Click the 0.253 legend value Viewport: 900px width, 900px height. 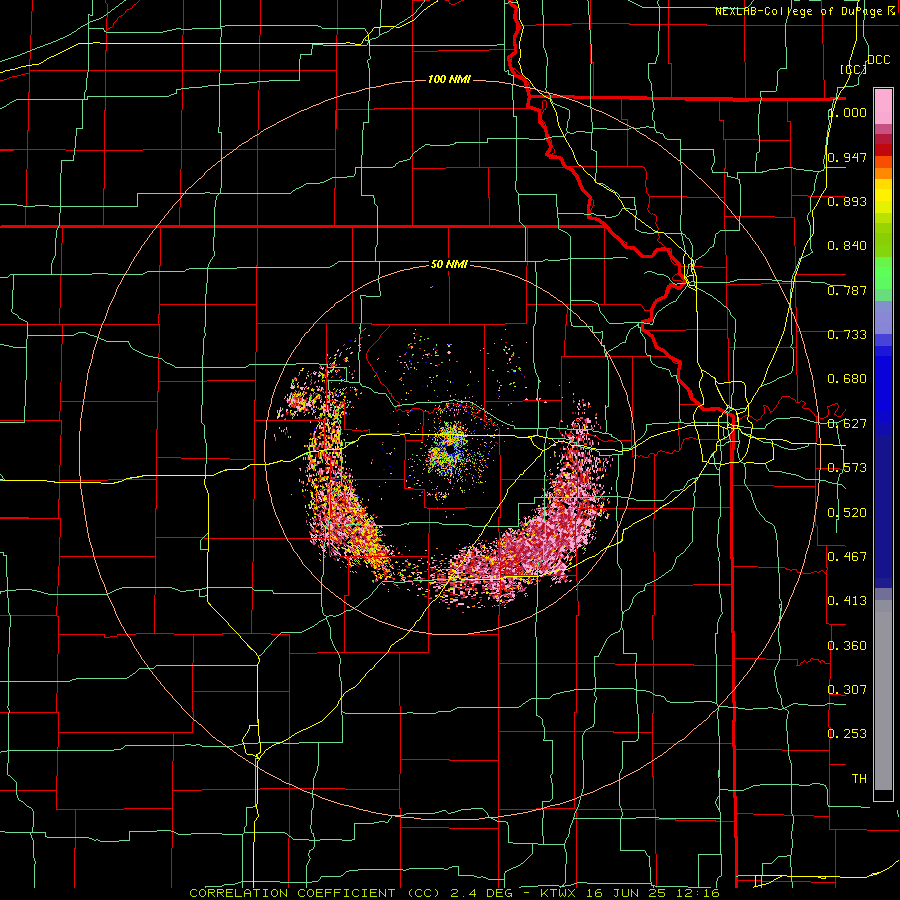click(847, 734)
